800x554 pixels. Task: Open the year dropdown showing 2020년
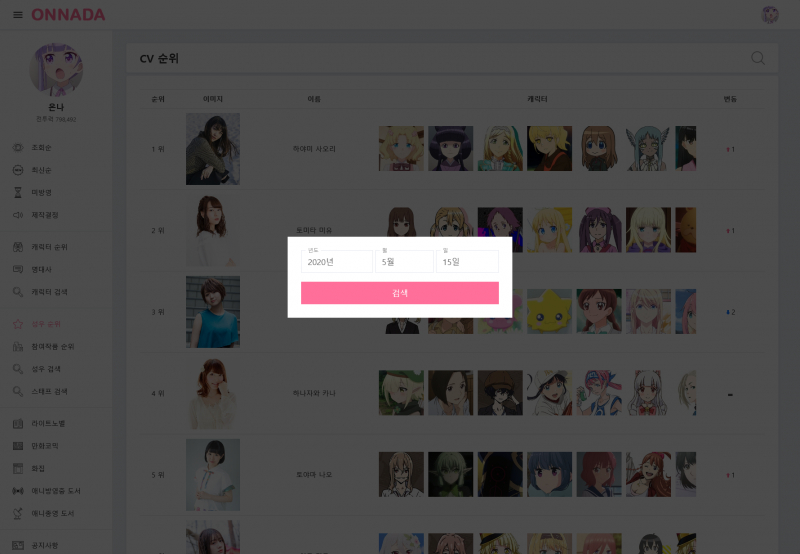[x=336, y=261]
